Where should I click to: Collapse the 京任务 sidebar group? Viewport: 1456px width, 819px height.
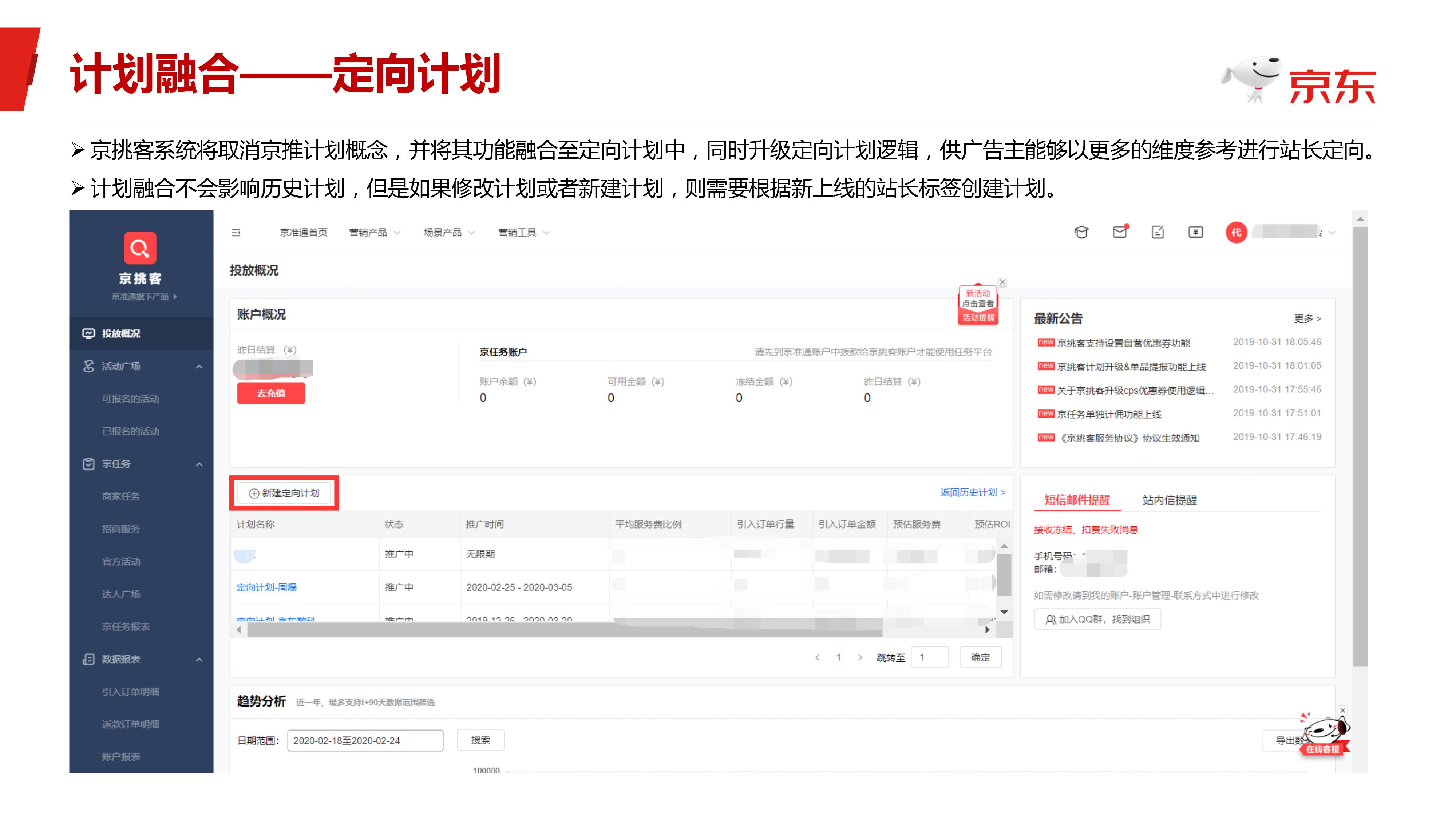[199, 464]
